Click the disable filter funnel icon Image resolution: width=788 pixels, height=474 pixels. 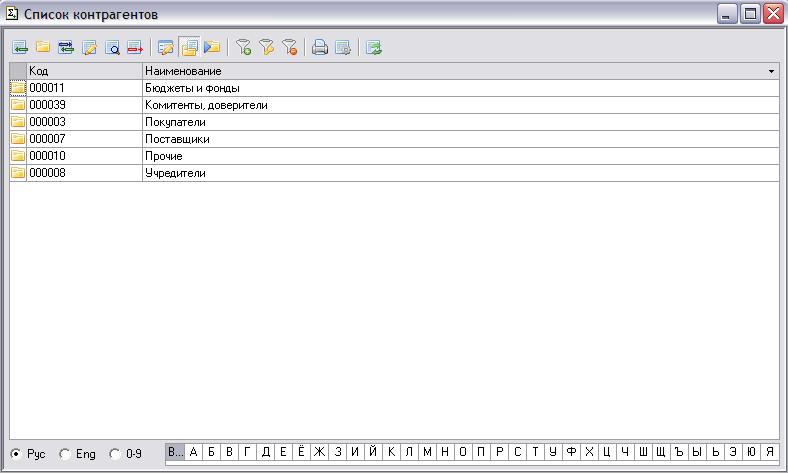[289, 47]
